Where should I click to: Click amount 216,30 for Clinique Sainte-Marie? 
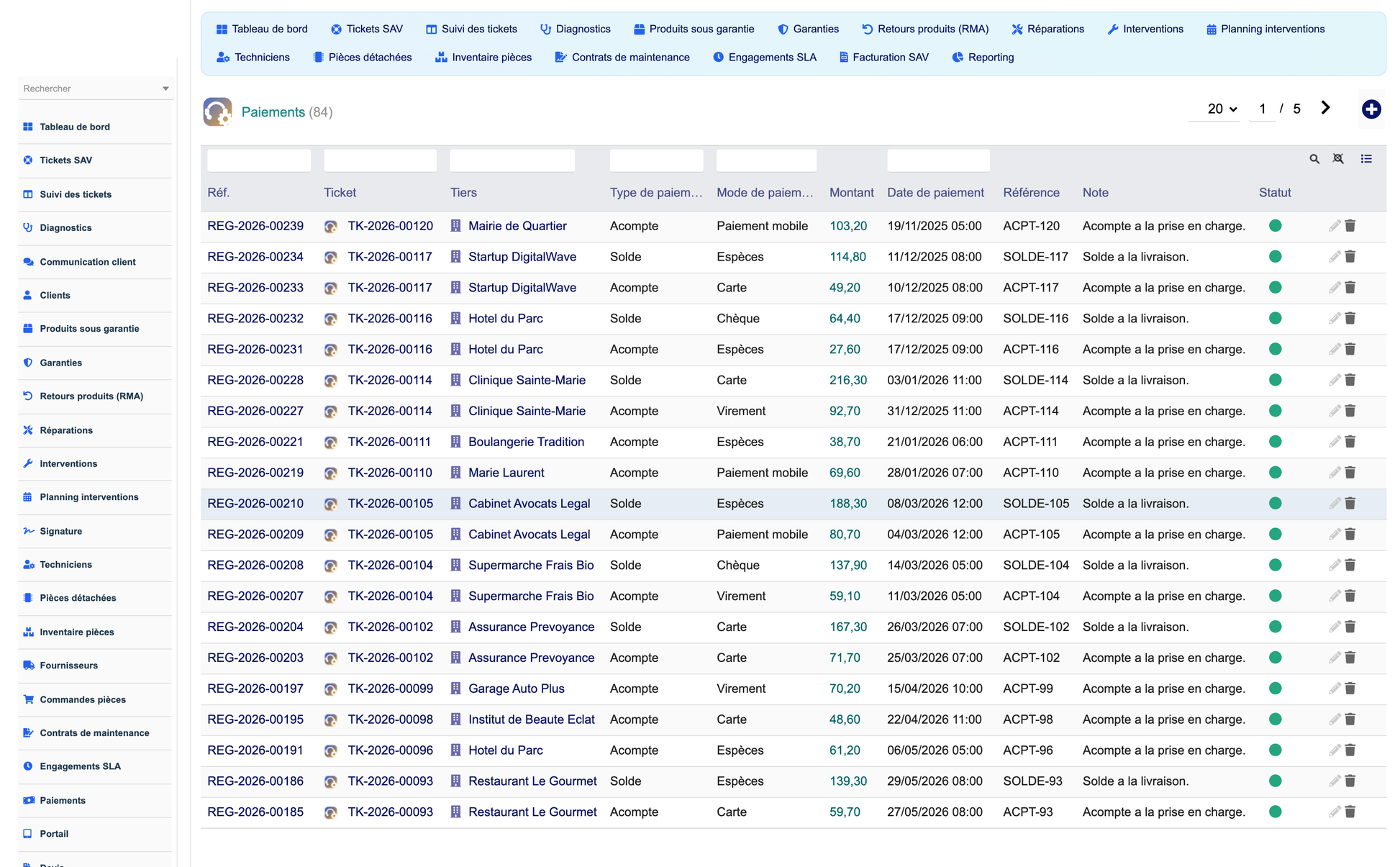tap(847, 380)
